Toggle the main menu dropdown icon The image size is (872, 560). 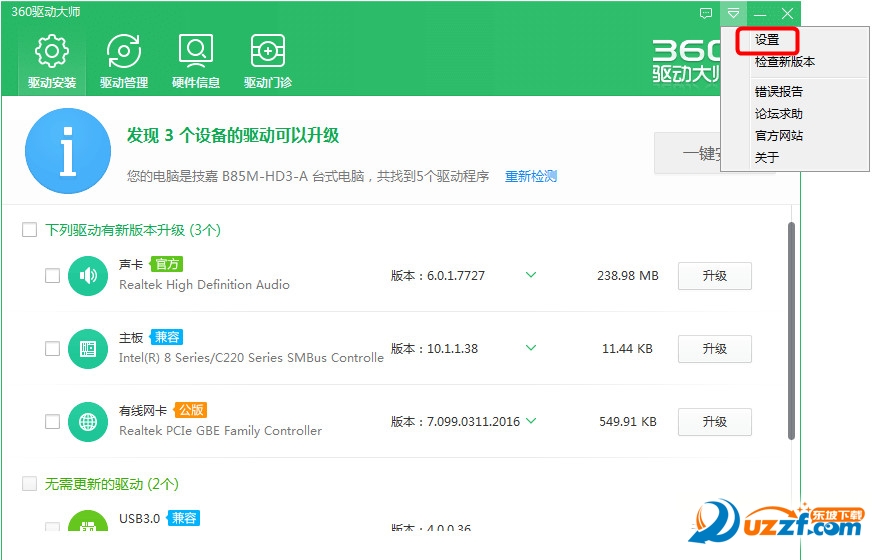tap(734, 13)
